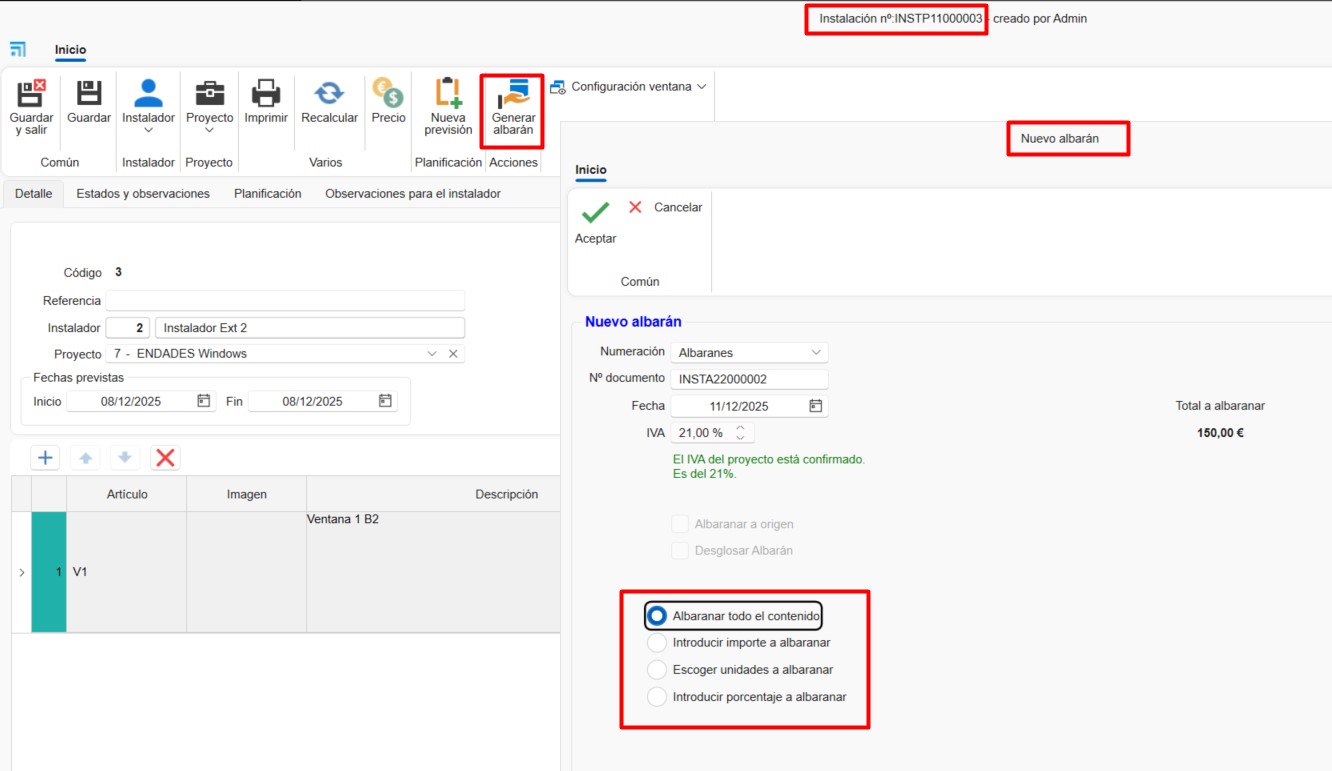Click the Generar albarán icon
1332x771 pixels.
click(512, 94)
